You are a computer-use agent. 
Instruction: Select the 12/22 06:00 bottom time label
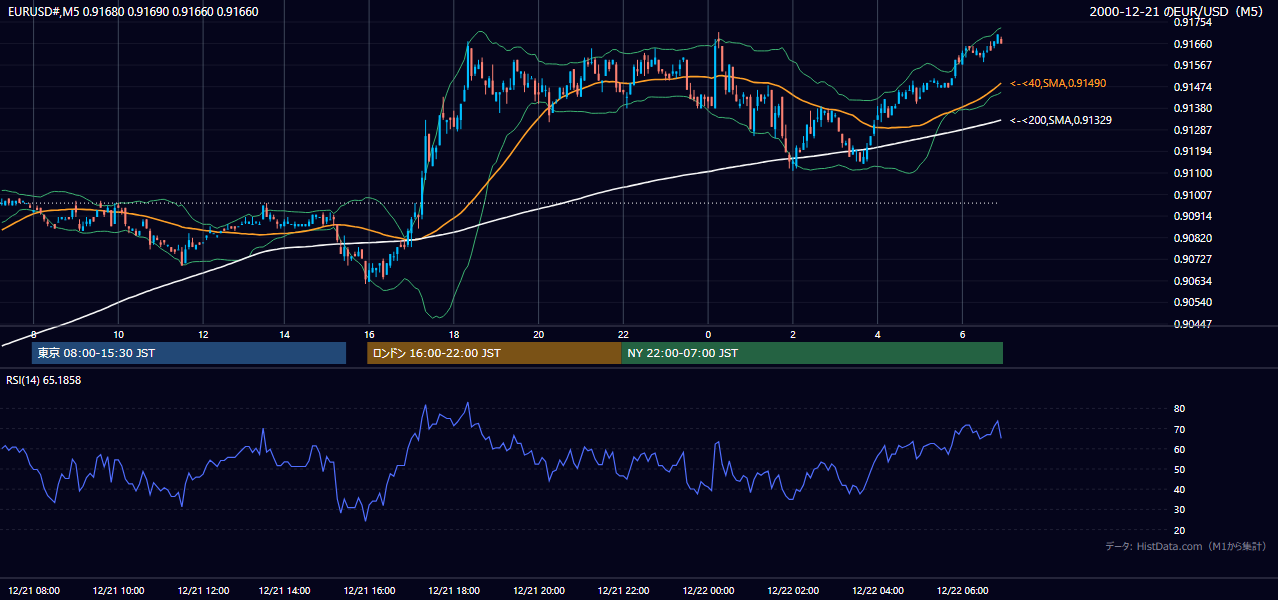962,590
